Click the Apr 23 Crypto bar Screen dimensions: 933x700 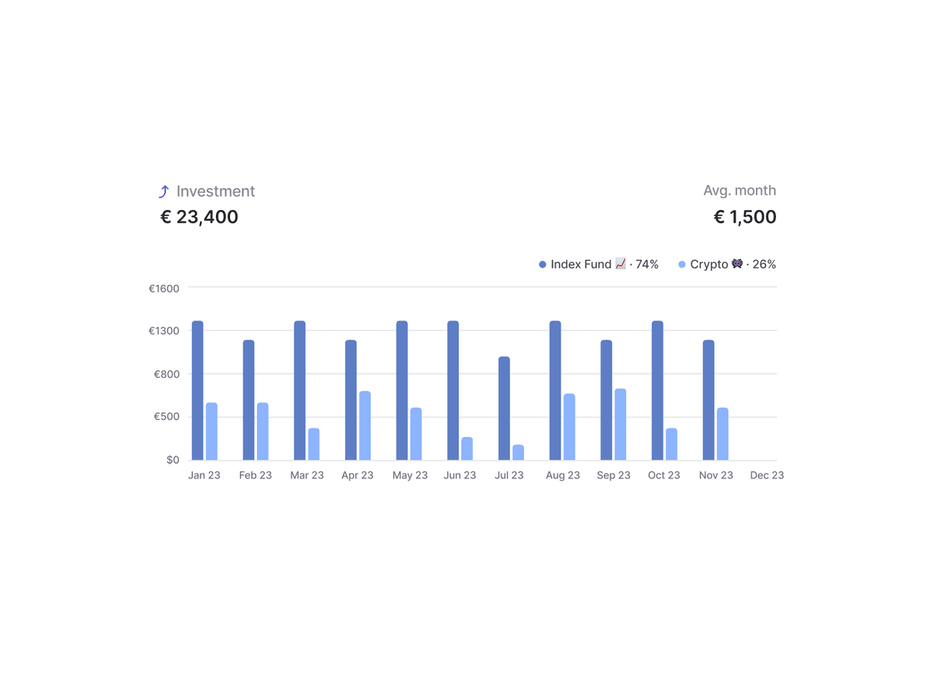[x=365, y=426]
